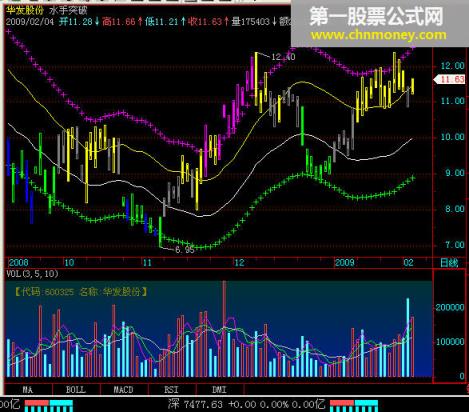
Task: Click the 深 7477.63 index in status bar
Action: tap(195, 405)
